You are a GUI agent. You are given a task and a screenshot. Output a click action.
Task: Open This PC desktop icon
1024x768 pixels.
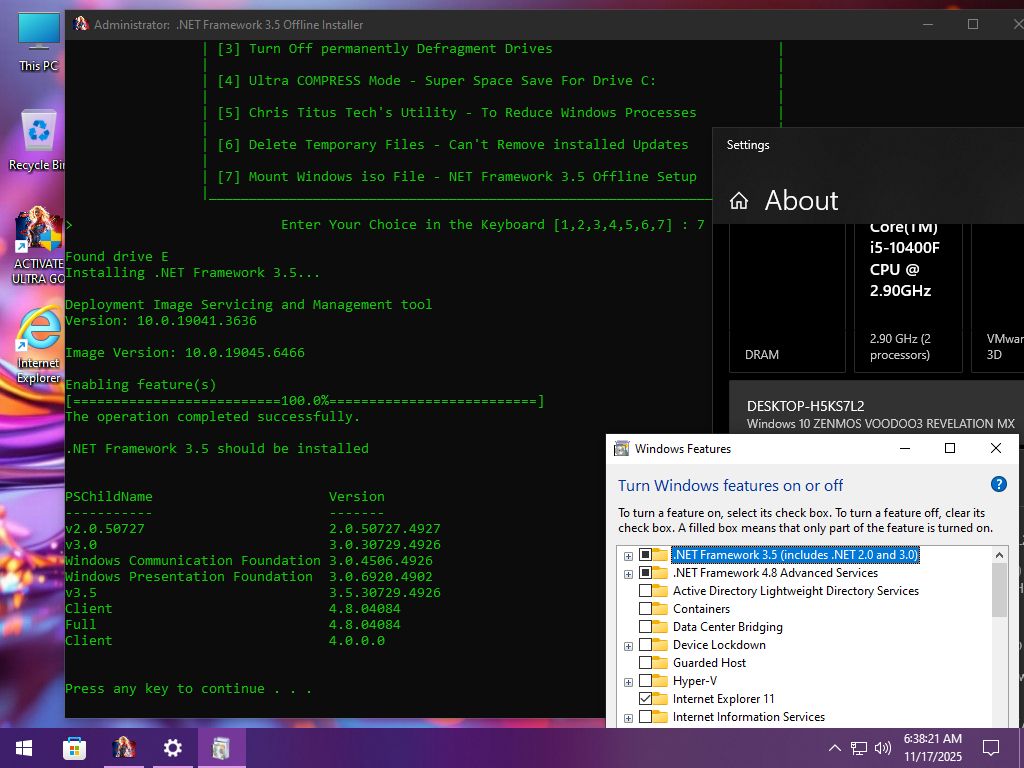tap(38, 42)
